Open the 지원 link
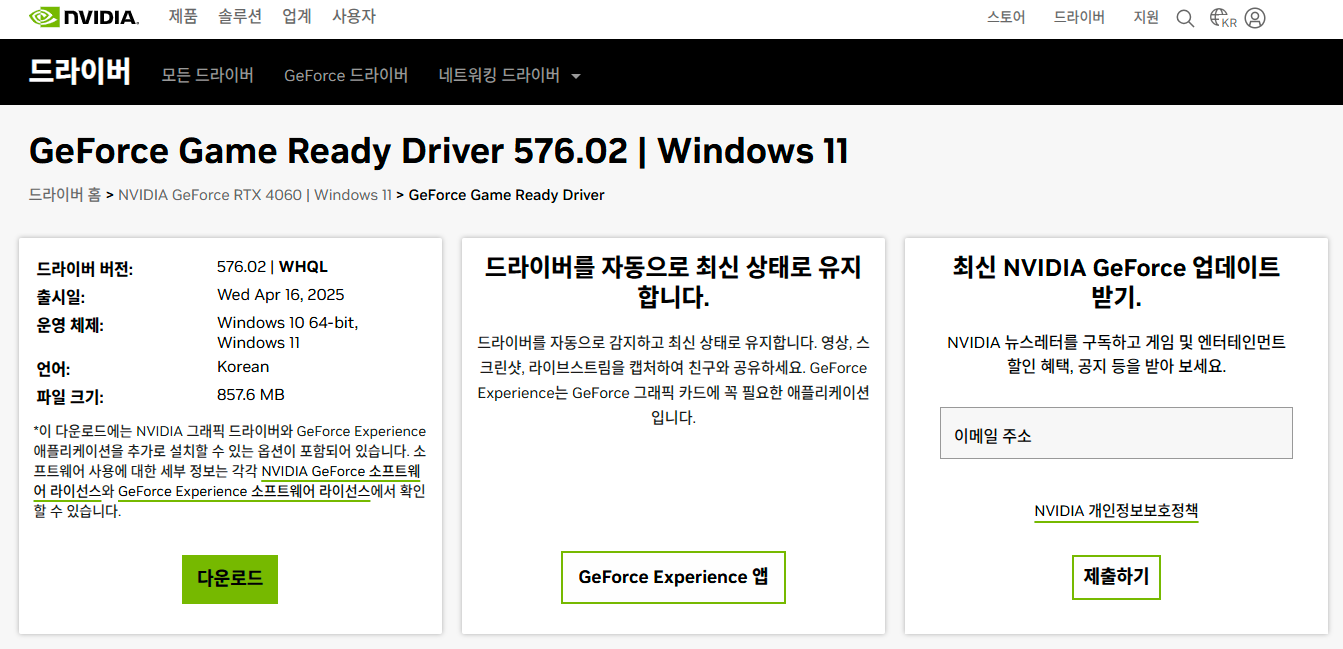This screenshot has height=649, width=1343. (x=1146, y=17)
